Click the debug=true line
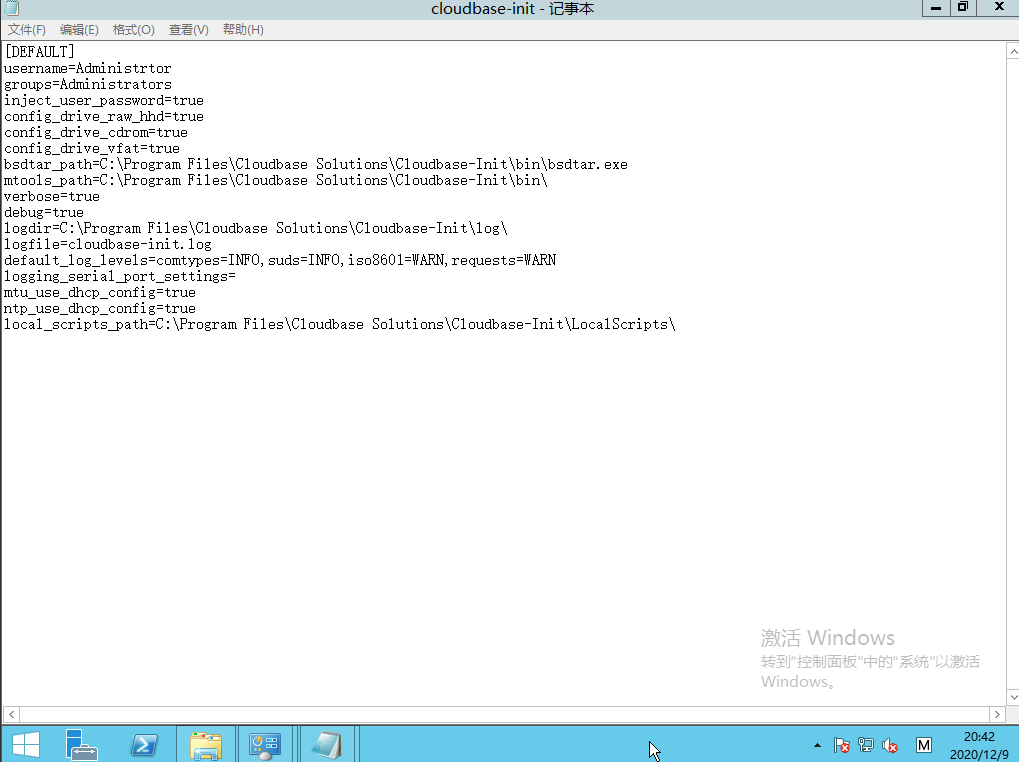 point(44,212)
